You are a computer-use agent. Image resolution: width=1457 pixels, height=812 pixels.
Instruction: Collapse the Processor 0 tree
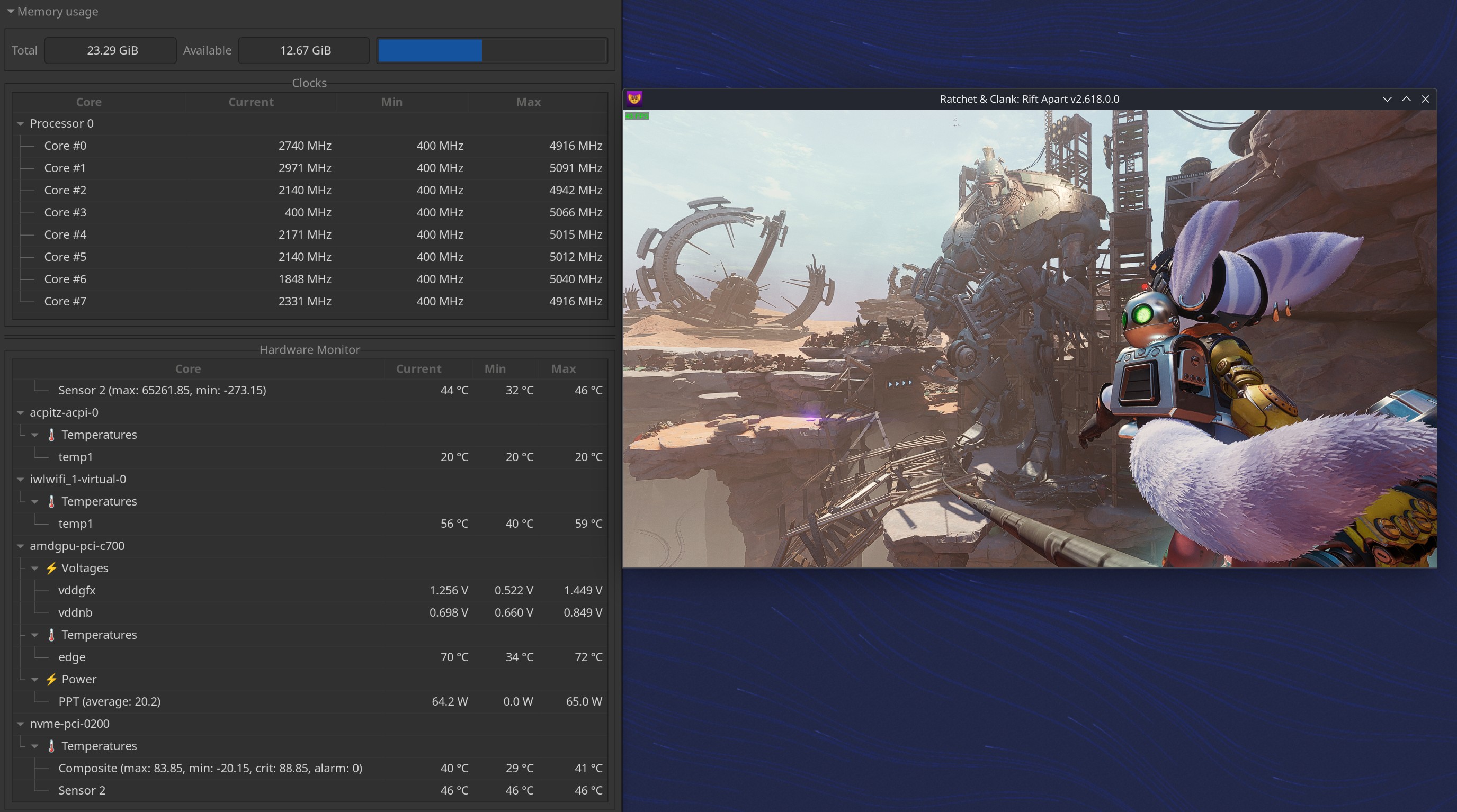pos(20,123)
